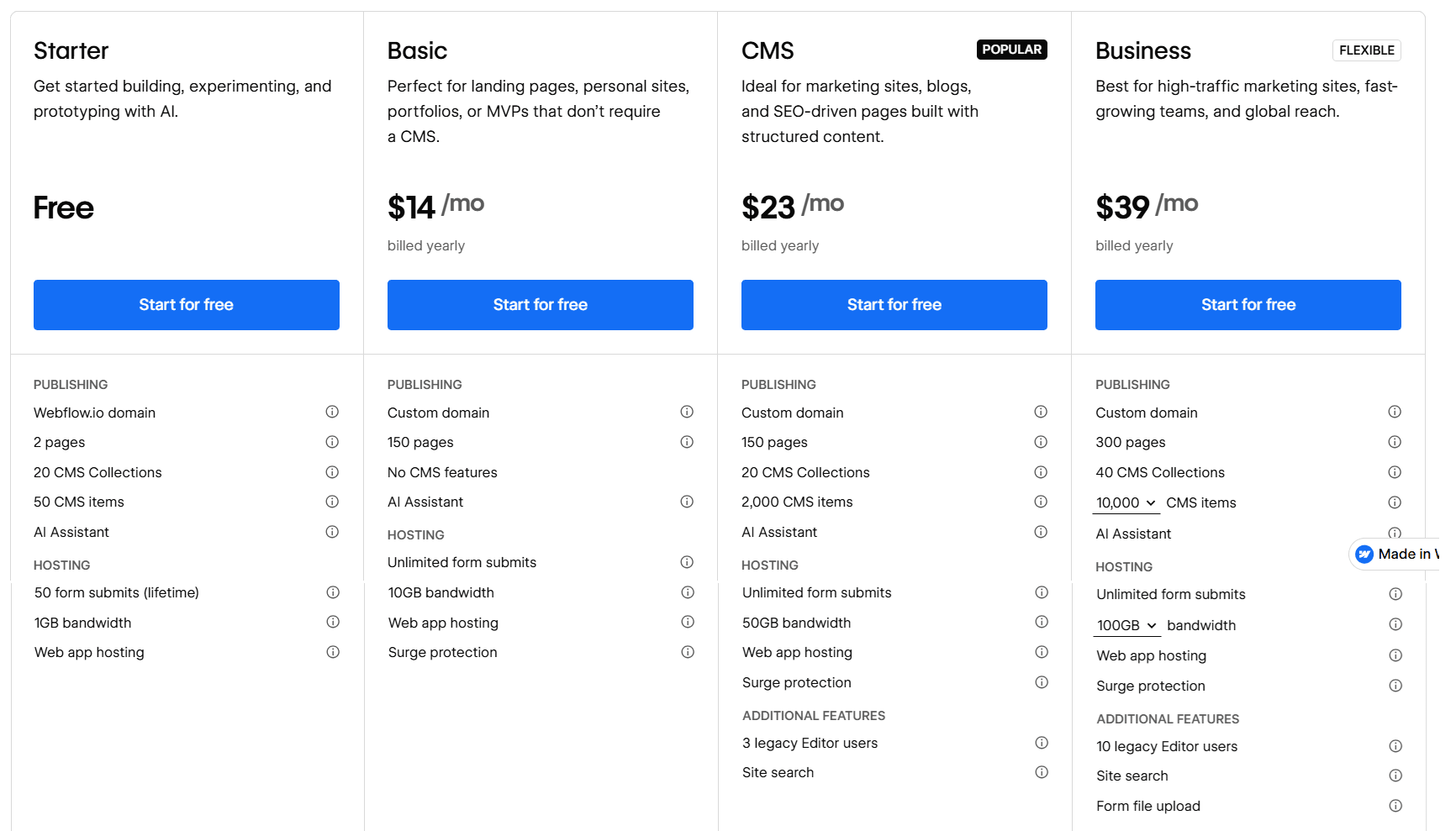
Task: Start for free on the CMS plan
Action: [894, 304]
